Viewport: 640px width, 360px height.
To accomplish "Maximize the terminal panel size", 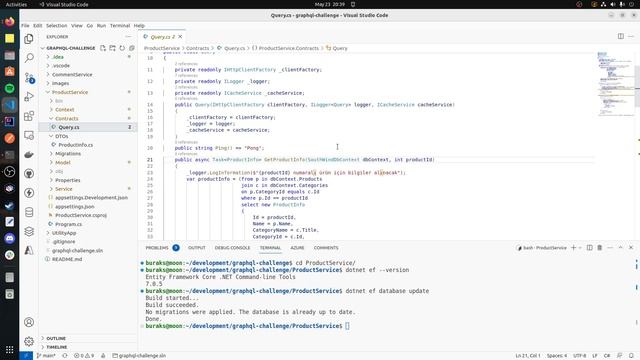I will pos(620,248).
